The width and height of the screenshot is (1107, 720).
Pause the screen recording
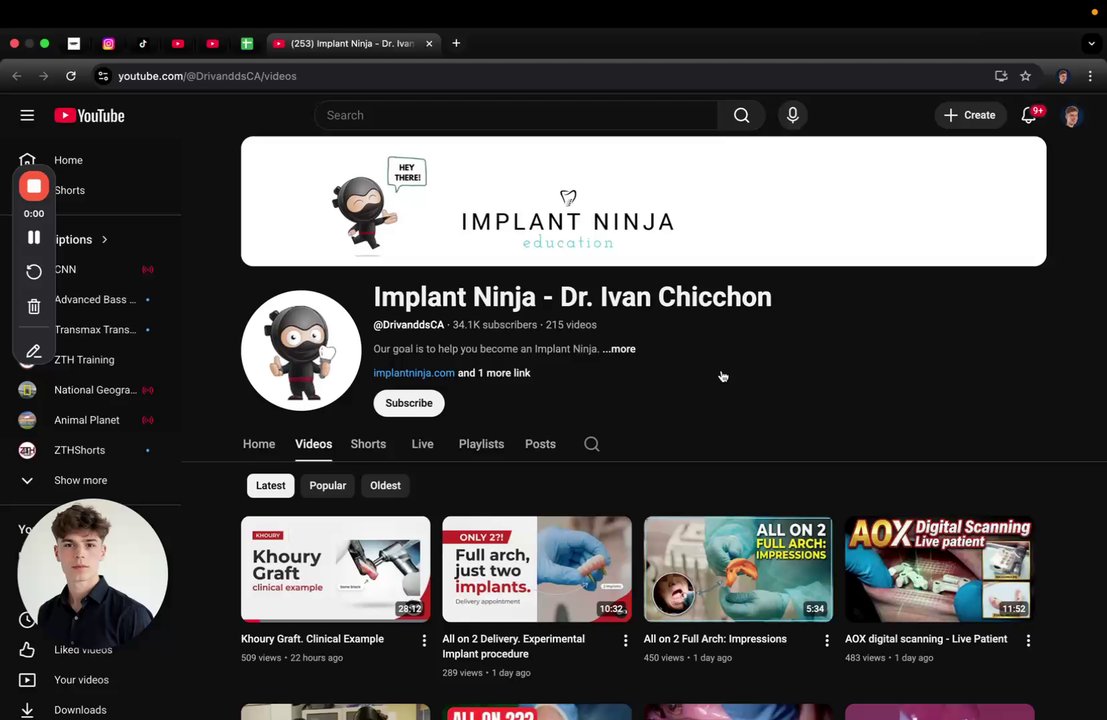[33, 237]
